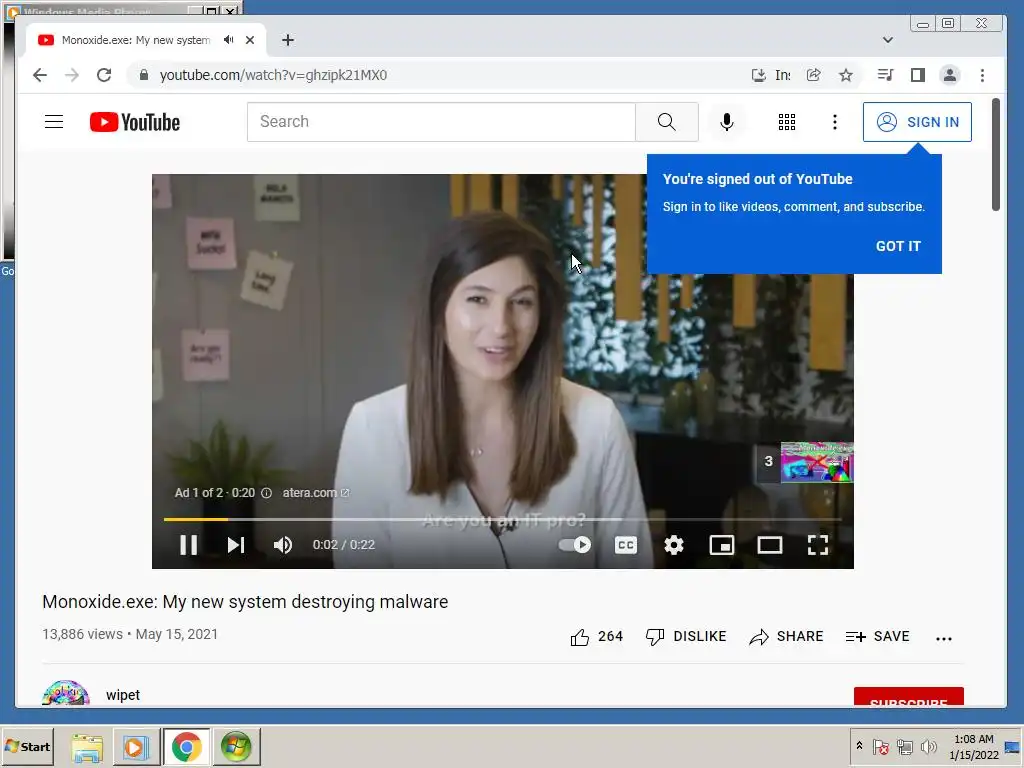Click the Chrome taskbar icon

pos(187,747)
